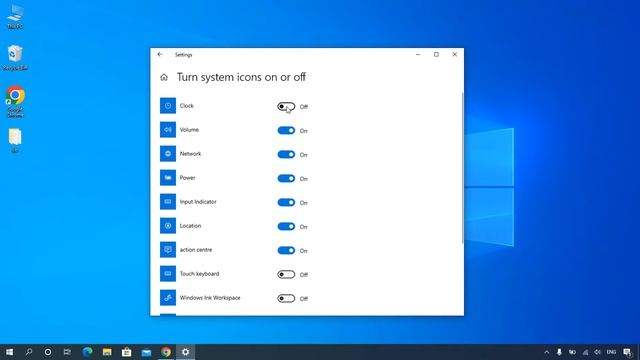This screenshot has height=360, width=640.
Task: Open Settings home via the house icon
Action: pos(164,77)
